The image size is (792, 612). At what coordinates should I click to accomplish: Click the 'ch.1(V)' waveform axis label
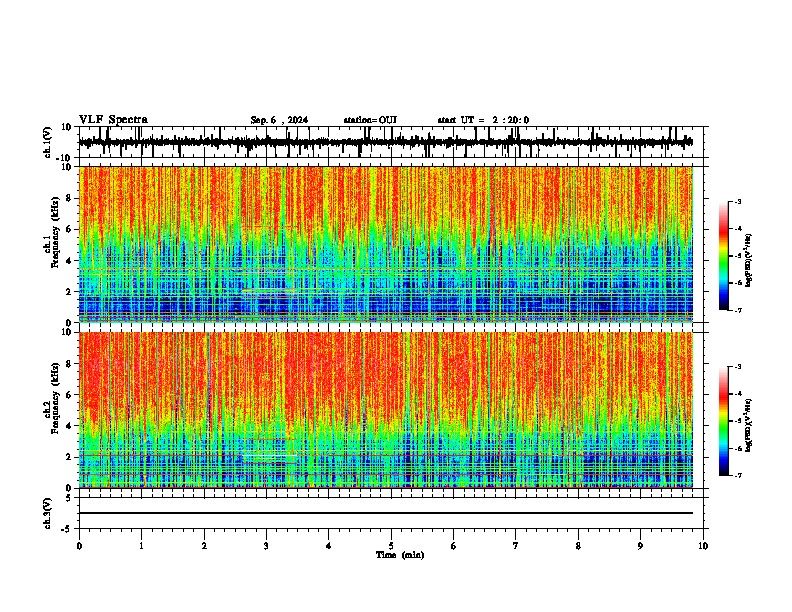coord(48,142)
